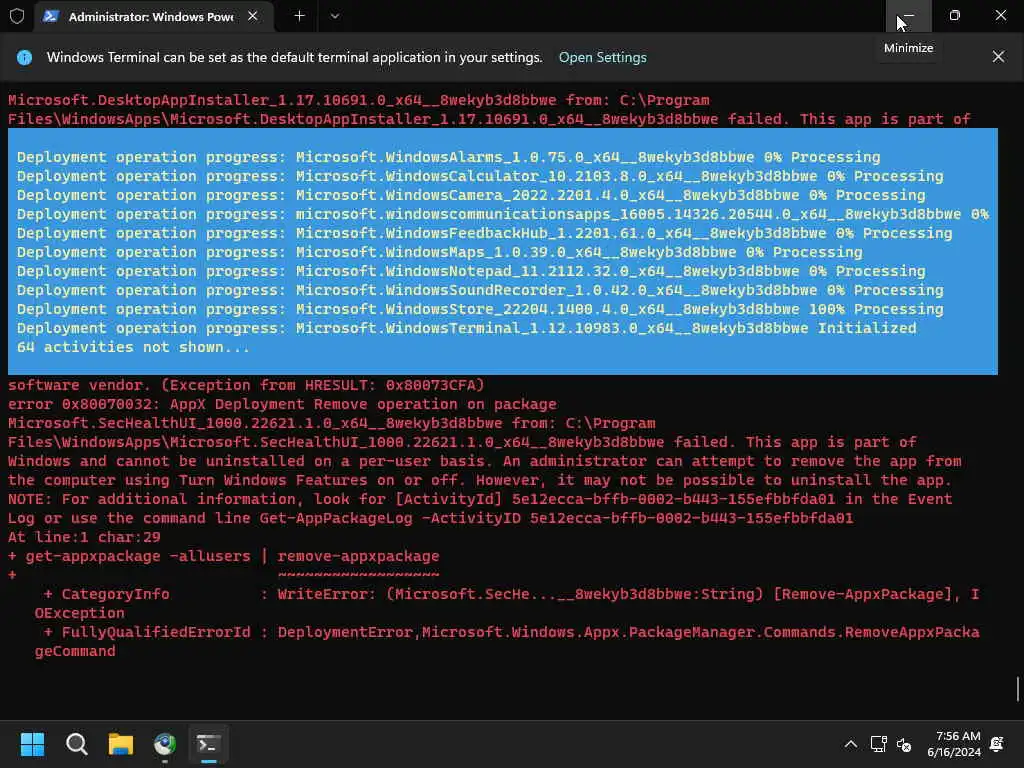Click the 'get-appxpackage -allusers' command line

click(x=223, y=556)
